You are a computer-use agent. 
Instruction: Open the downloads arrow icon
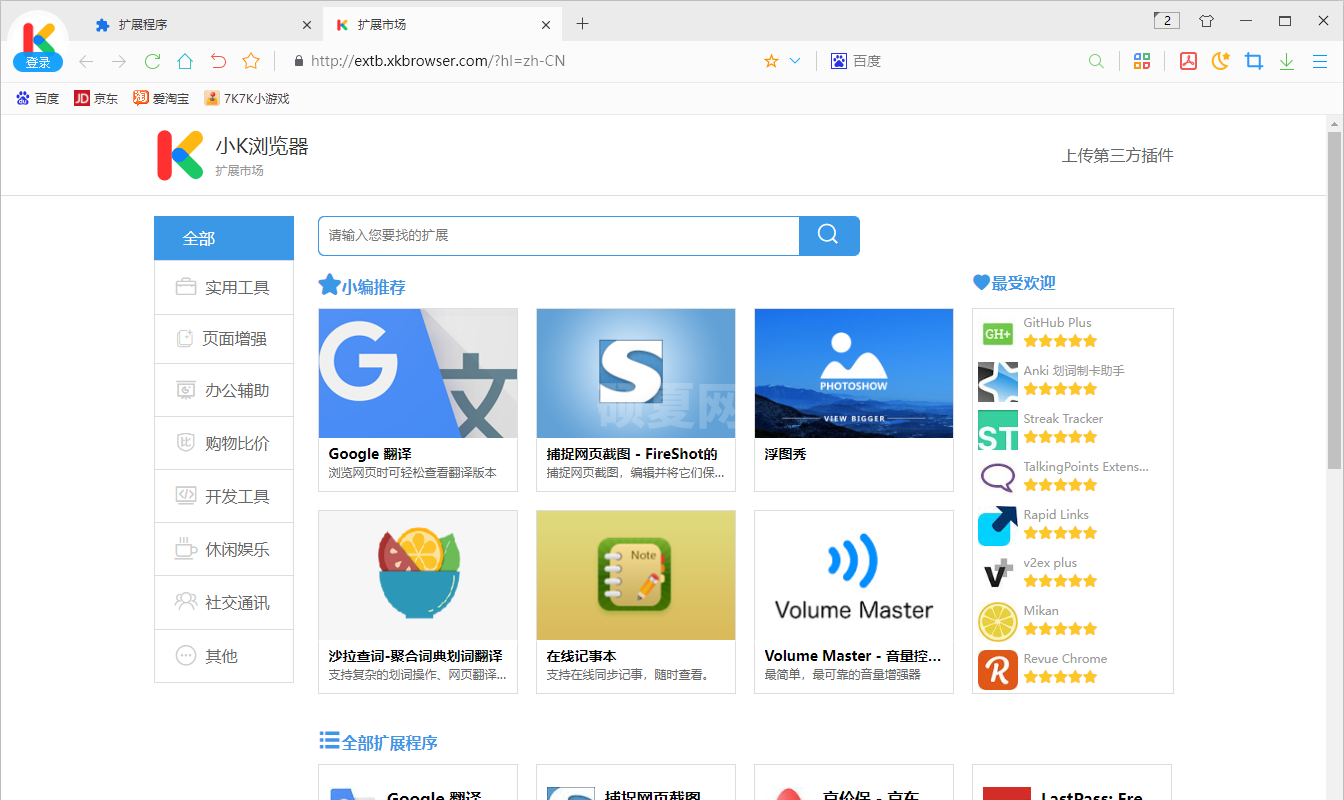1287,61
